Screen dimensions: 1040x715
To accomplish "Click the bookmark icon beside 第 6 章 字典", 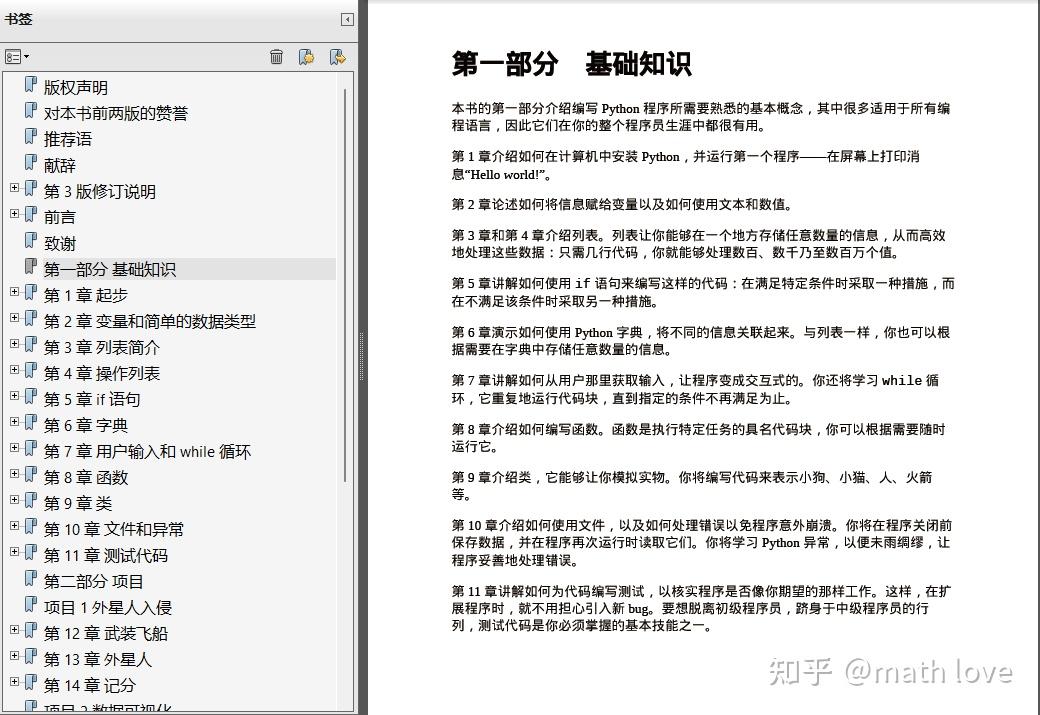I will click(33, 425).
